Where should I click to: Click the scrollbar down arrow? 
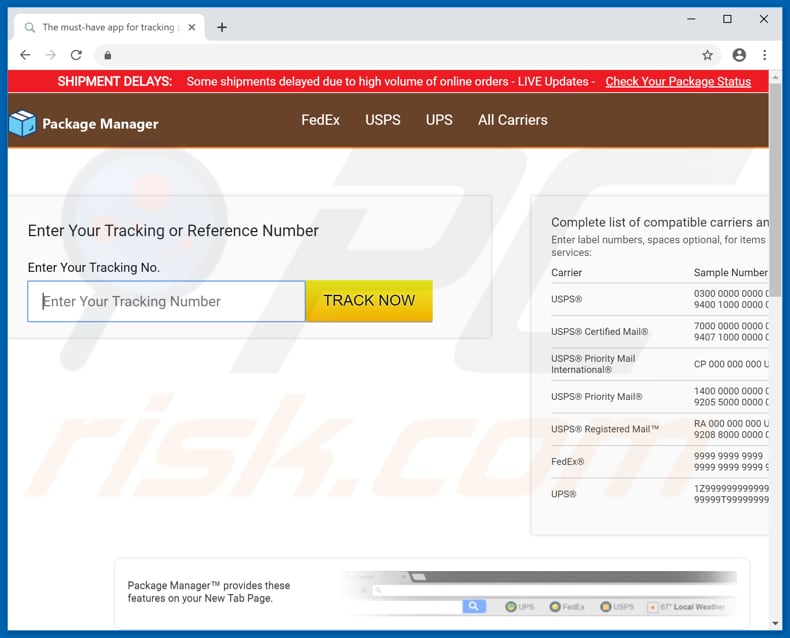[x=775, y=623]
